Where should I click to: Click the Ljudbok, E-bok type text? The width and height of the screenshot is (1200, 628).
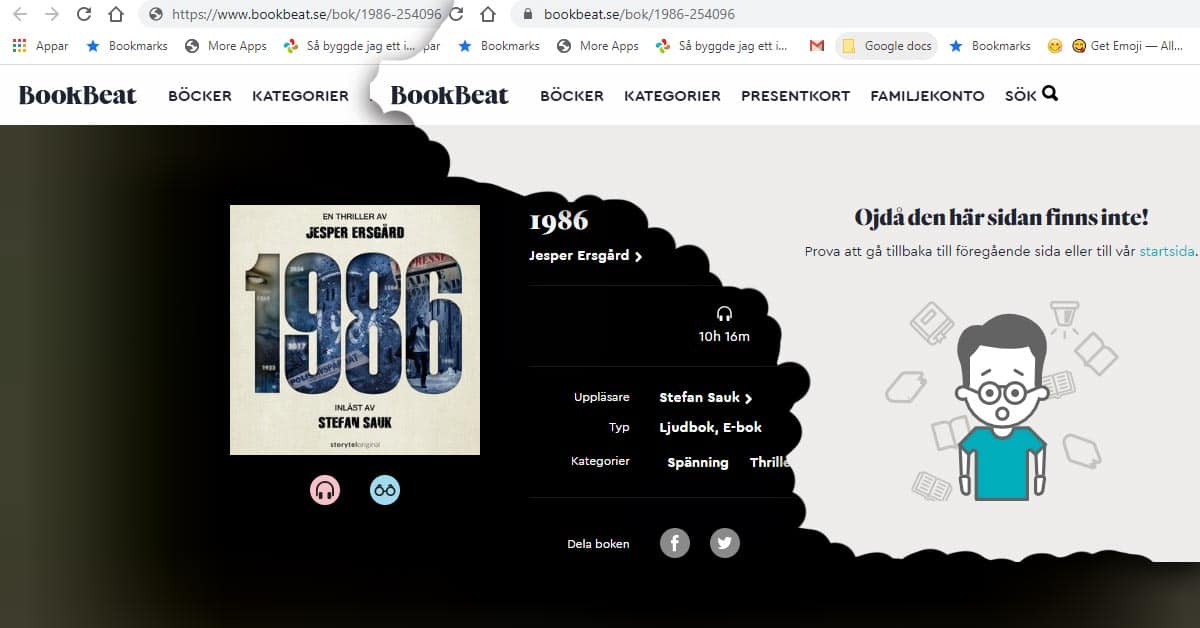[x=710, y=427]
